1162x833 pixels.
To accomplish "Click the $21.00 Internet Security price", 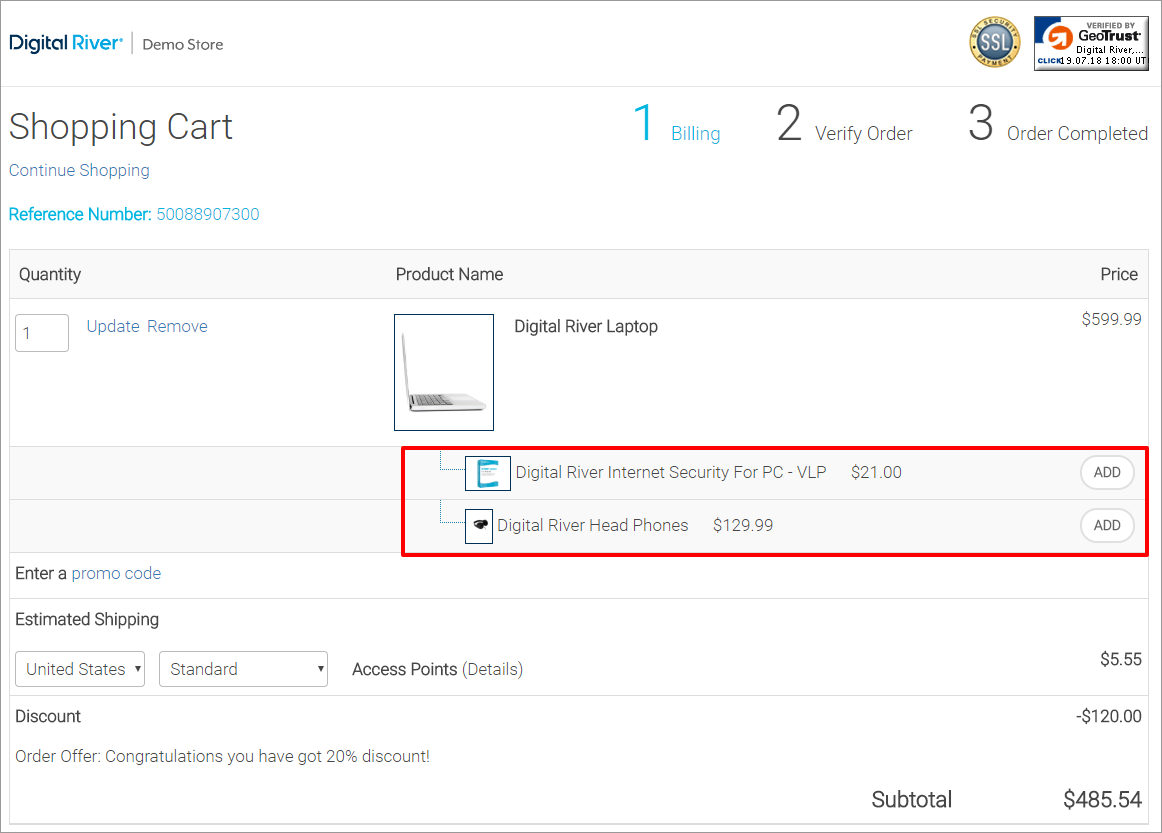I will coord(876,473).
